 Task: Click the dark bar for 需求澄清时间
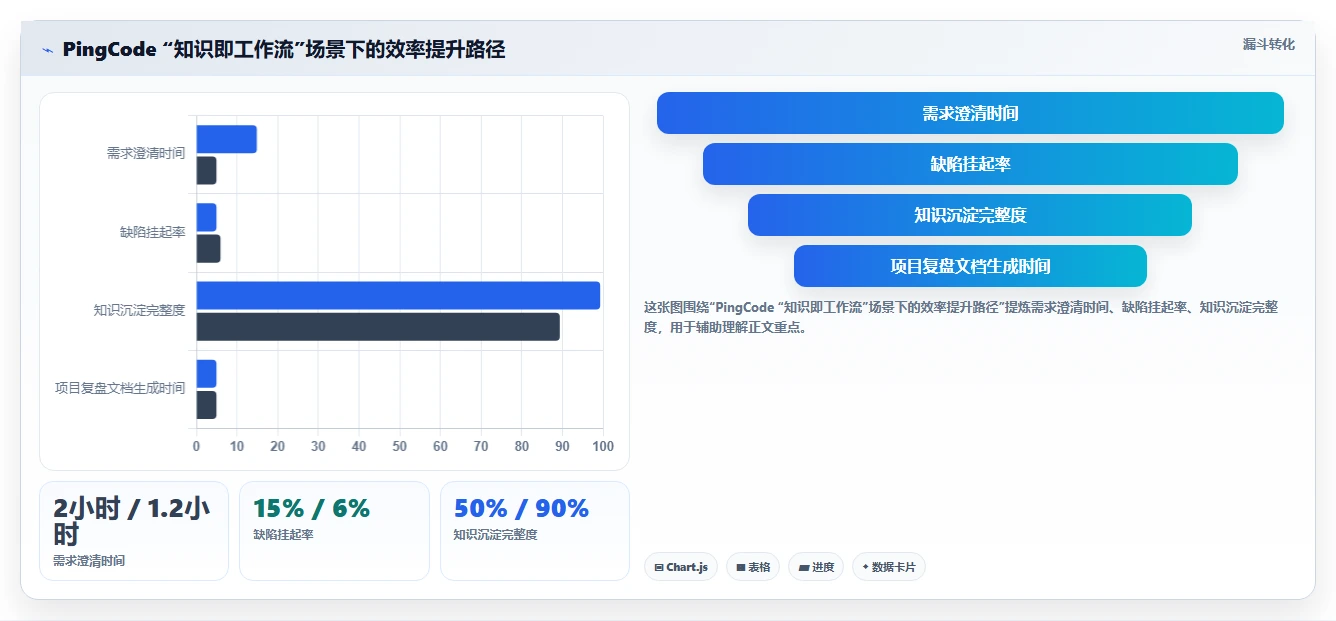206,171
